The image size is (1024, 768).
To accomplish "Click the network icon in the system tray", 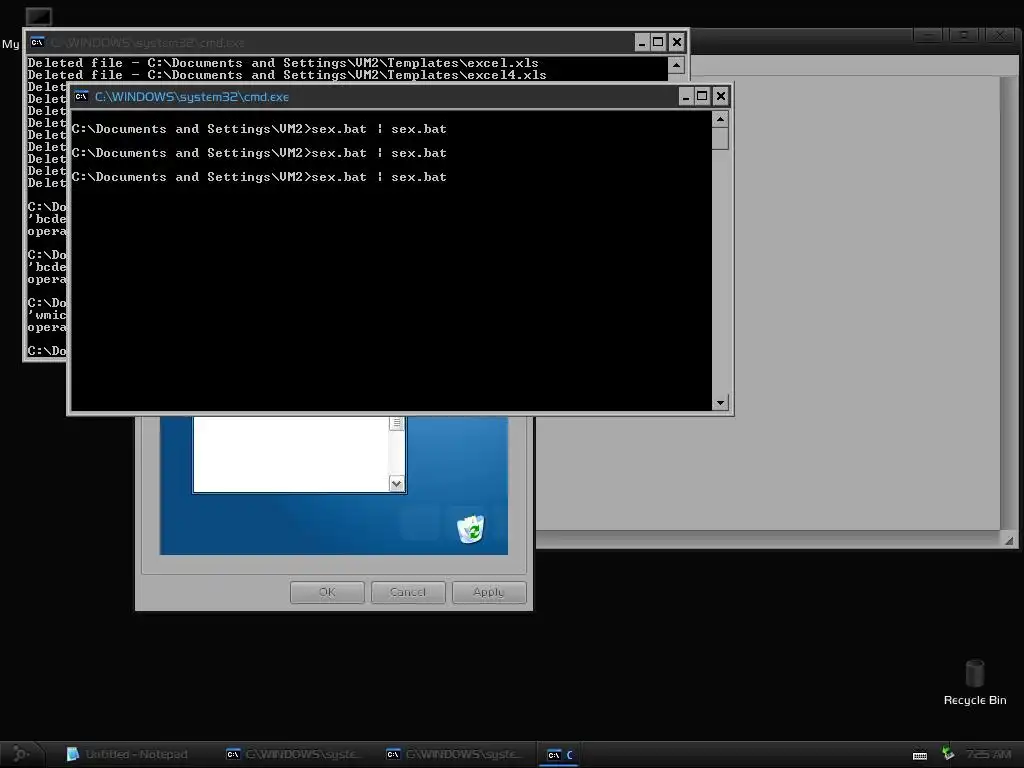I will pyautogui.click(x=948, y=754).
